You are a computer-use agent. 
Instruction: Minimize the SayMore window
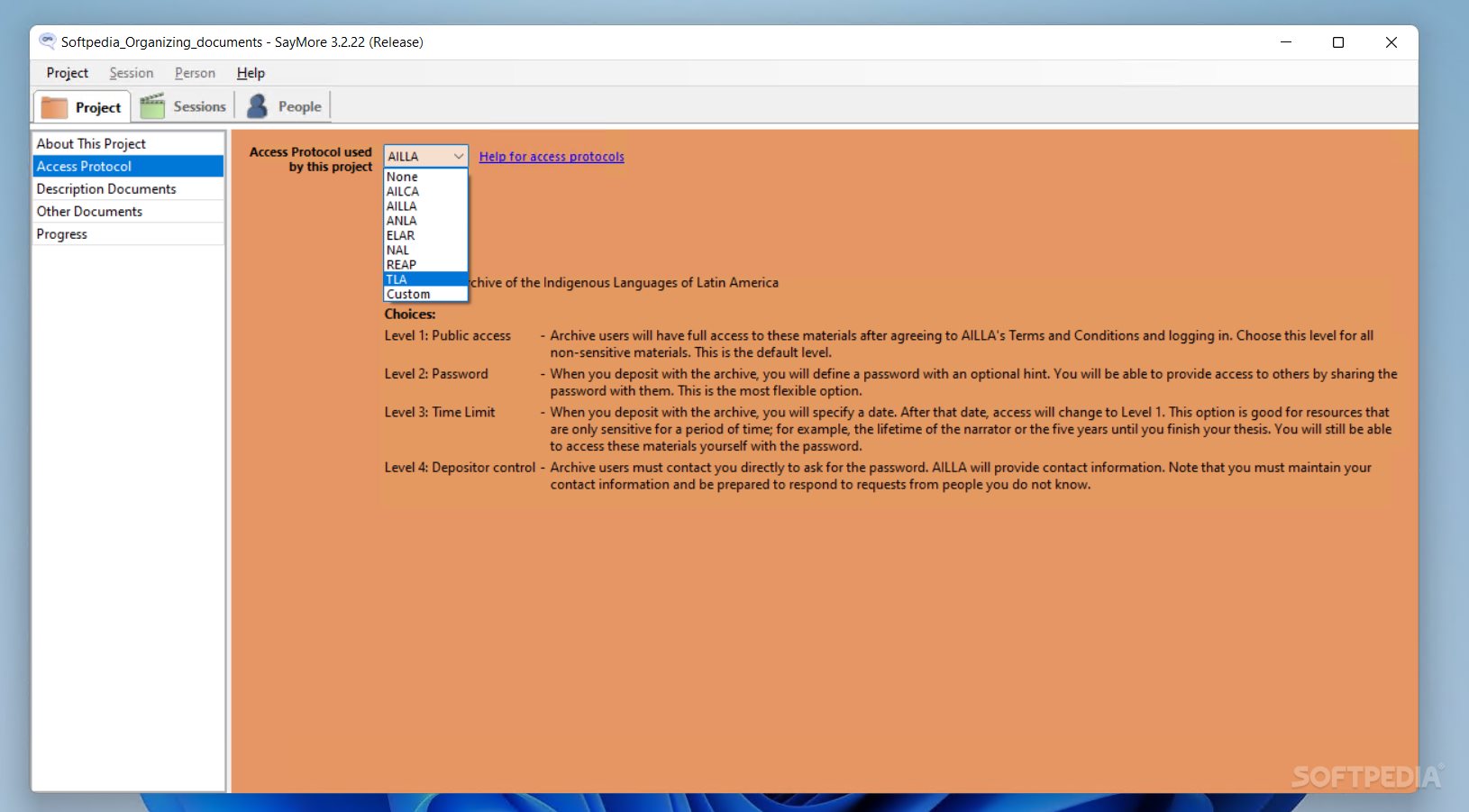[1286, 42]
